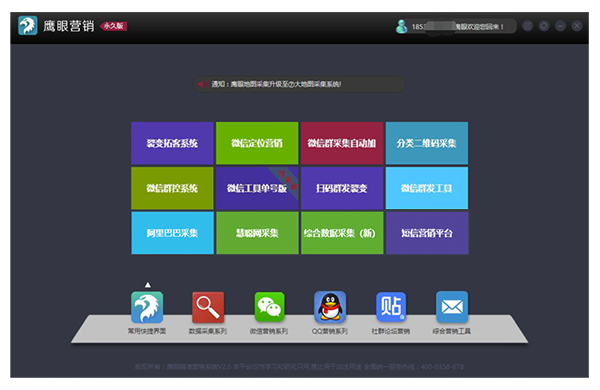Open the 分类二维码采集 tile
This screenshot has height=390, width=600.
coord(427,143)
